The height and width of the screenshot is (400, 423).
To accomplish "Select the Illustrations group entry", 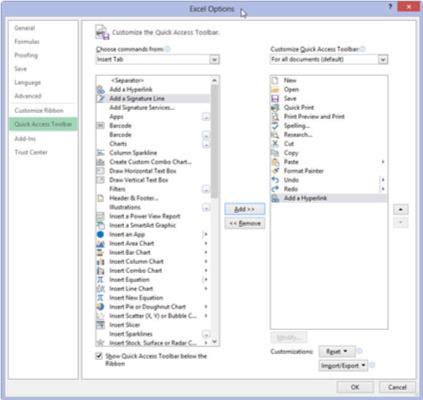I will tap(153, 207).
